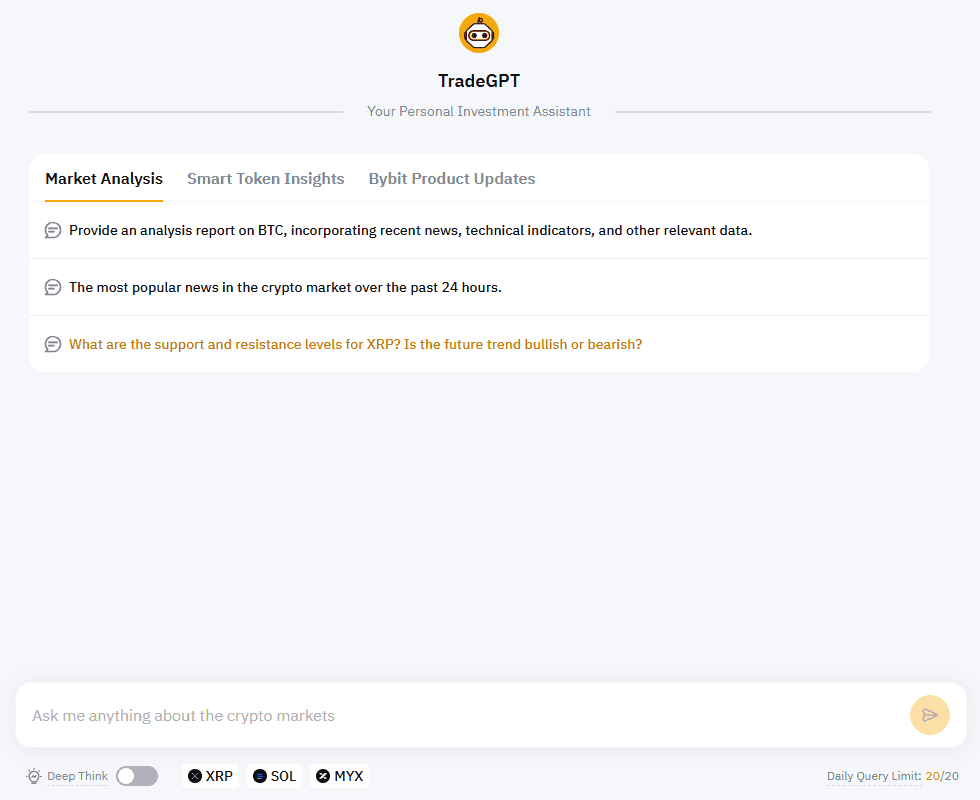Choose the SOL token chip
980x800 pixels.
275,776
